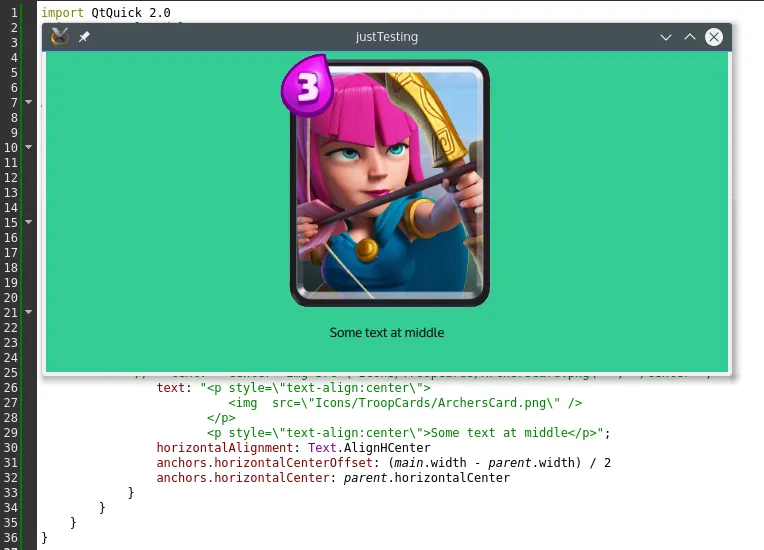764x550 pixels.
Task: Click the 'Some text at middle' label
Action: pos(387,333)
